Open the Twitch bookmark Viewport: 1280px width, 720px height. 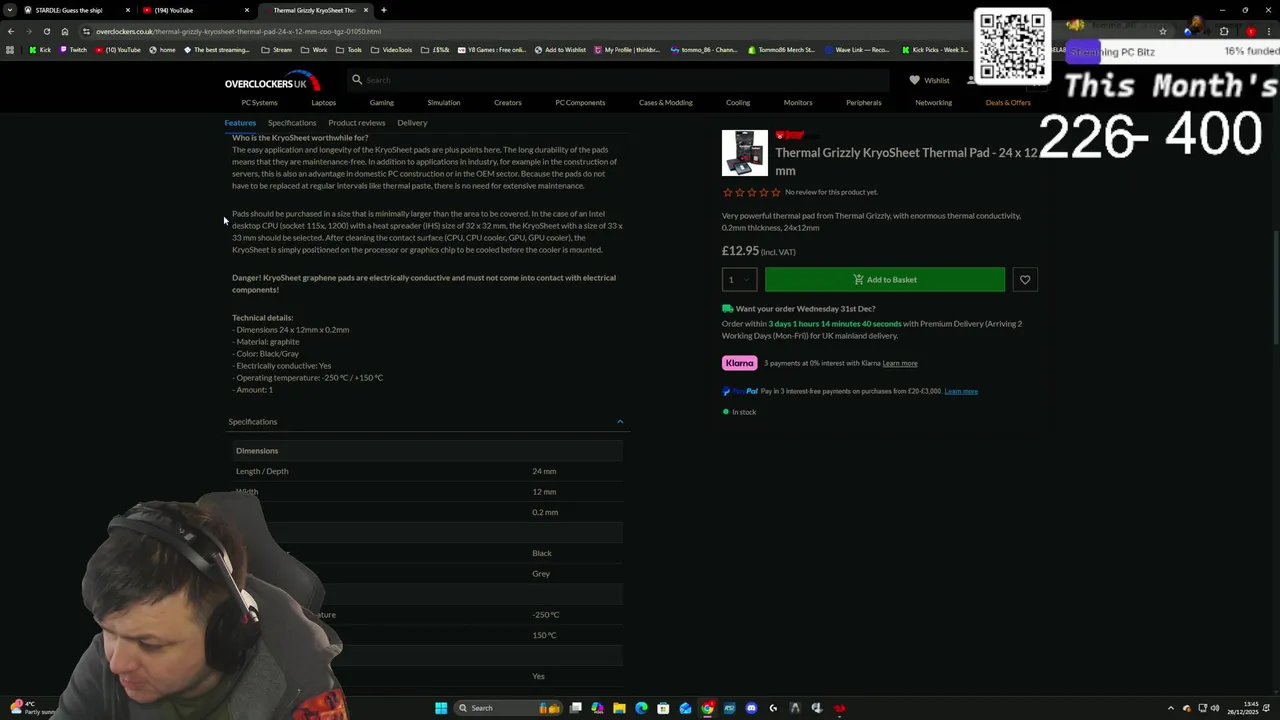point(72,50)
